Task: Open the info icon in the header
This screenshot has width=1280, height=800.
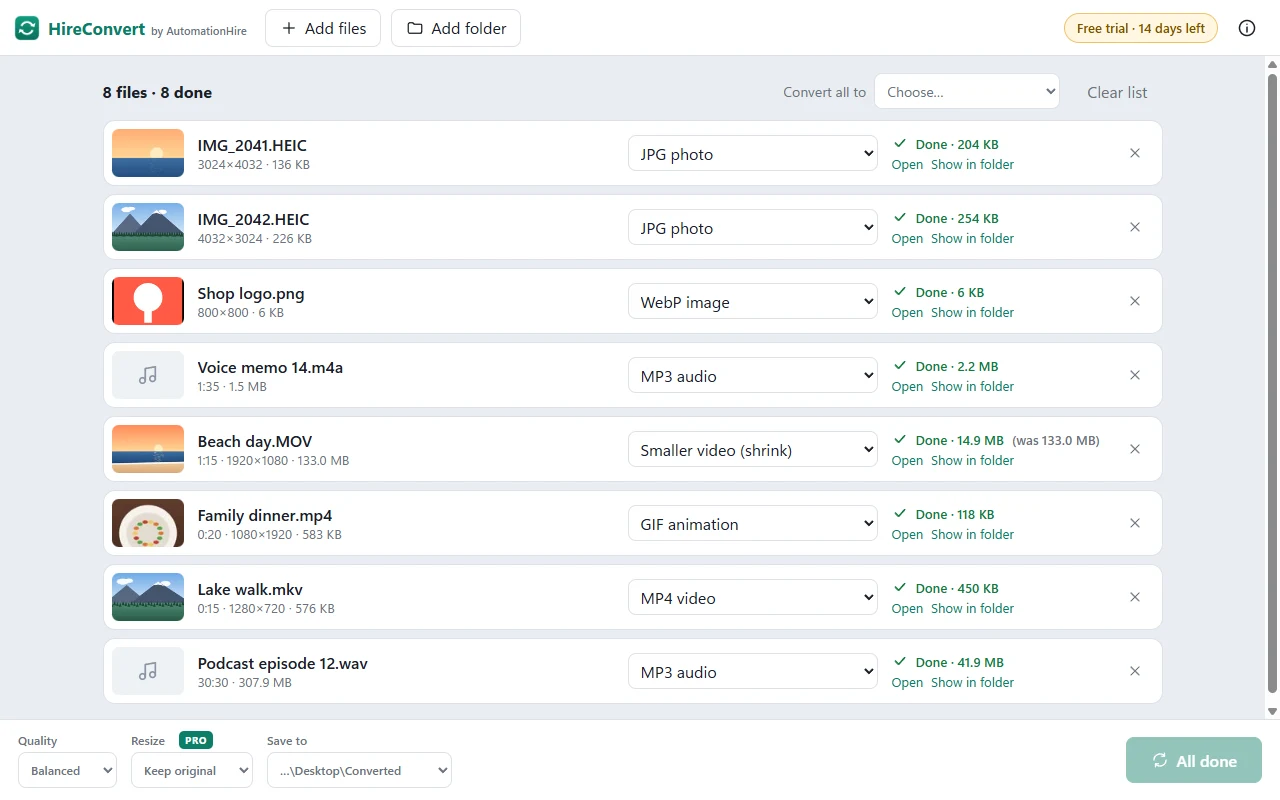Action: click(x=1247, y=28)
